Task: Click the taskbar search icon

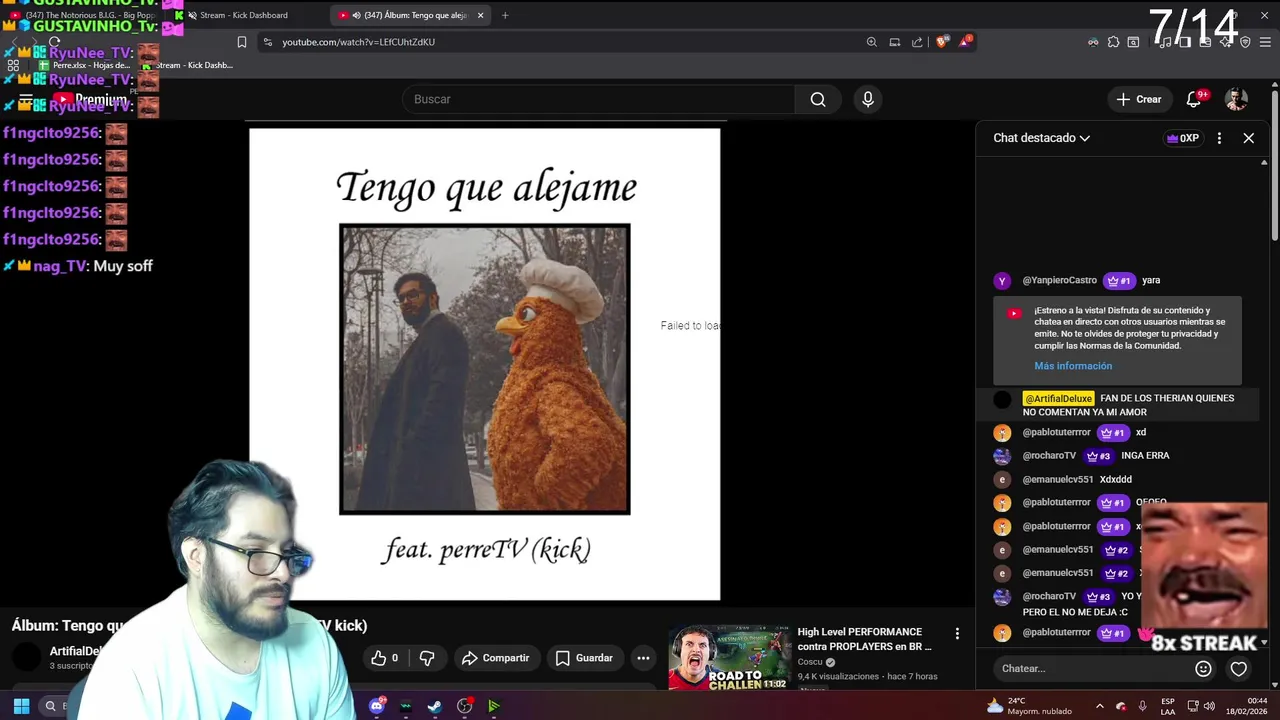Action: tap(50, 706)
